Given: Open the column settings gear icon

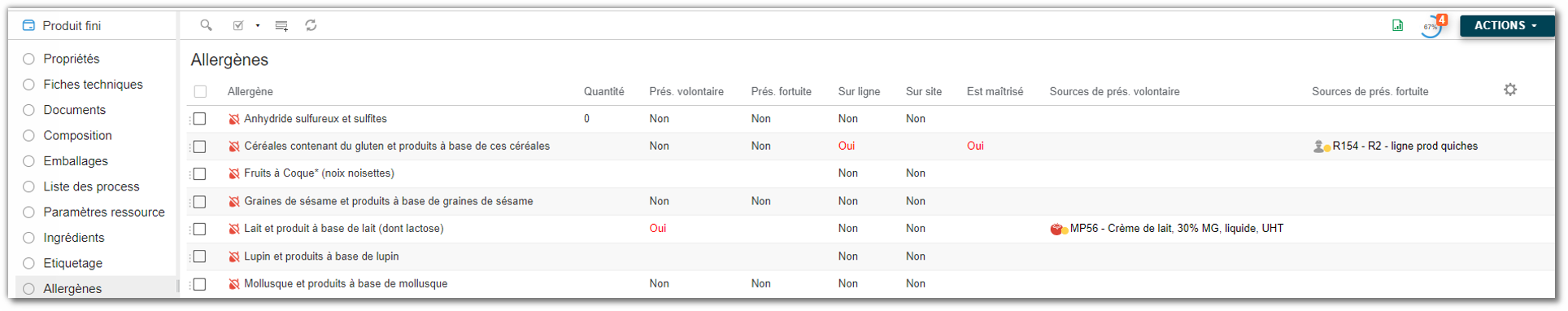Looking at the screenshot, I should (1510, 90).
